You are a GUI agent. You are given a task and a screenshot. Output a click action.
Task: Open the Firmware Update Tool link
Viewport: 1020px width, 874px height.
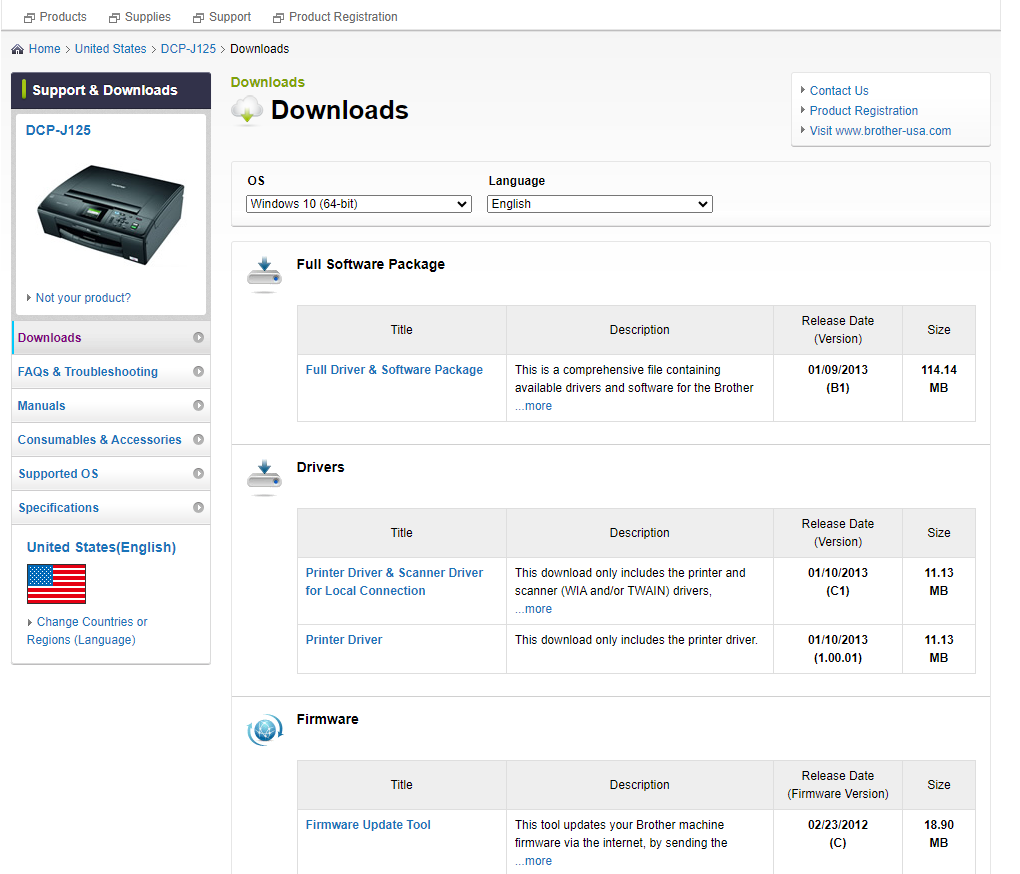coord(368,825)
